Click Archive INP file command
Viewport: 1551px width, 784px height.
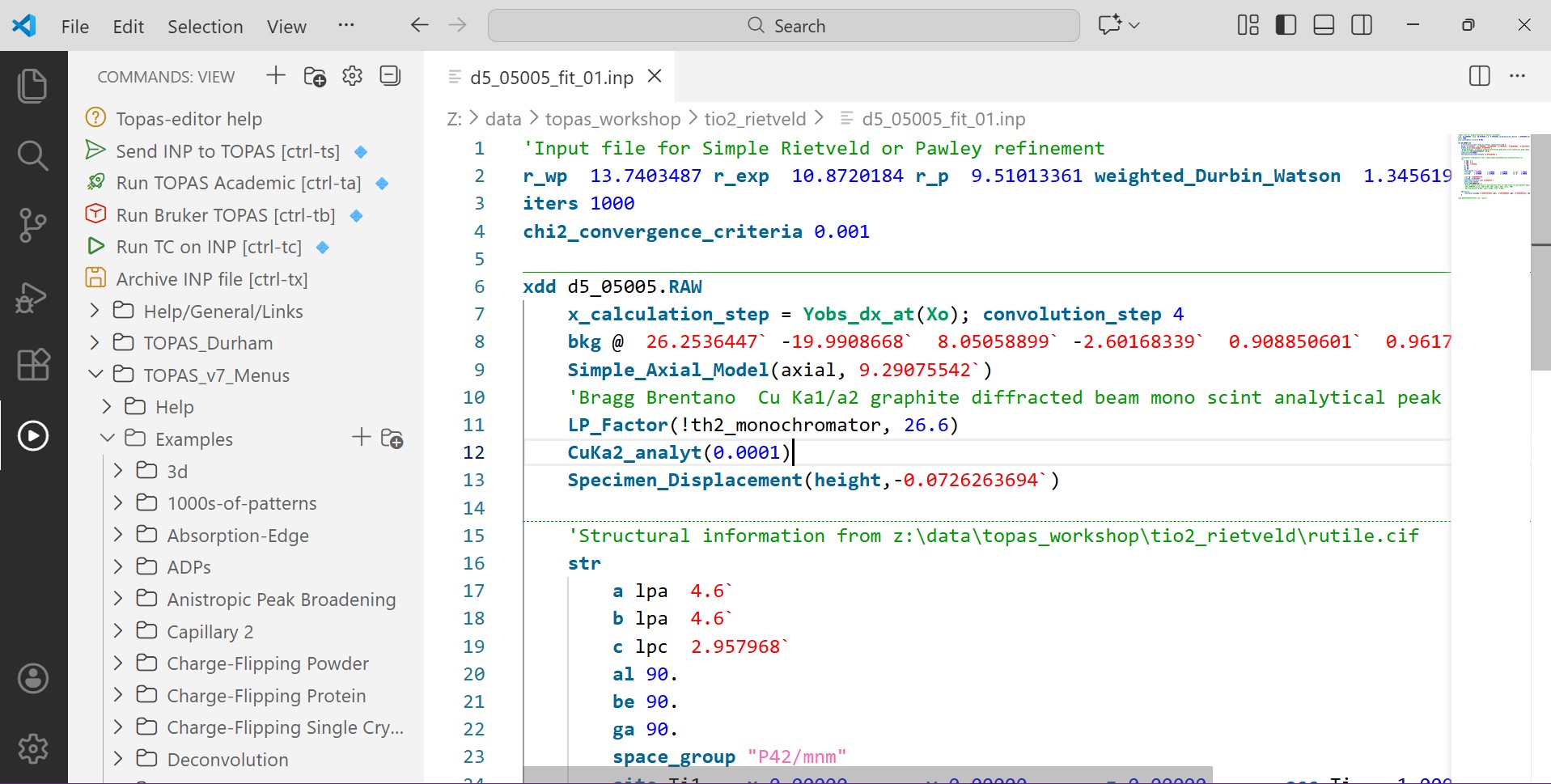coord(211,279)
